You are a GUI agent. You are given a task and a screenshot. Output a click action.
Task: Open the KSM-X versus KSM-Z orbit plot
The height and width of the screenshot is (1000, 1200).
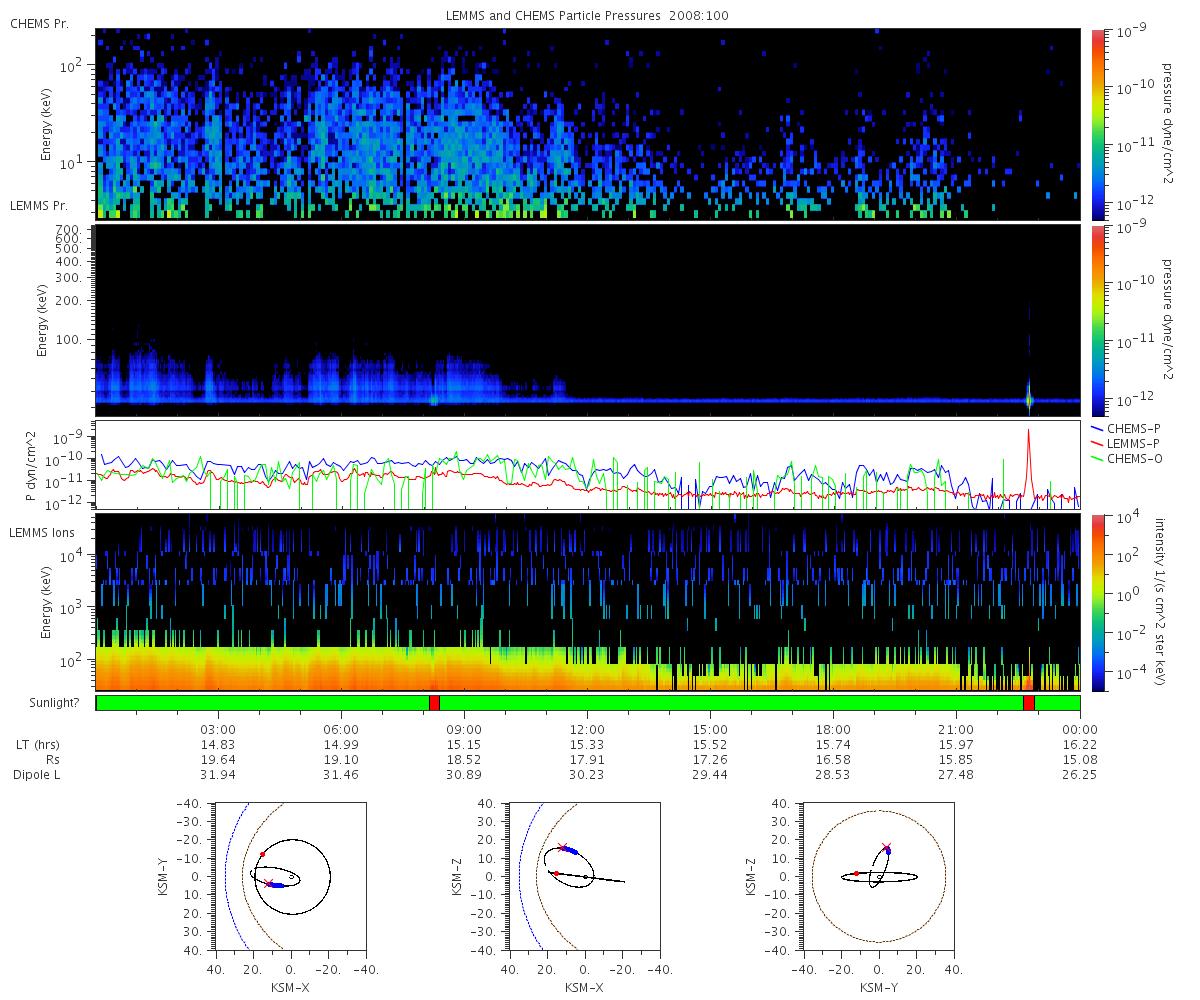(584, 875)
